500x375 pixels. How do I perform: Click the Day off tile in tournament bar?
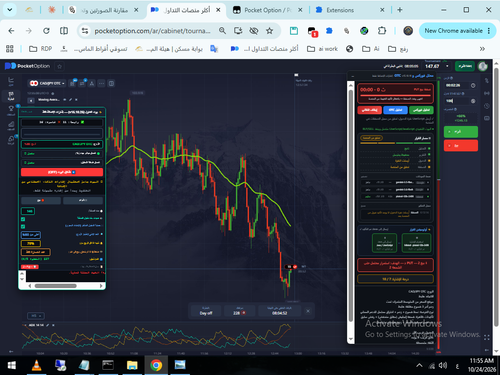(206, 311)
